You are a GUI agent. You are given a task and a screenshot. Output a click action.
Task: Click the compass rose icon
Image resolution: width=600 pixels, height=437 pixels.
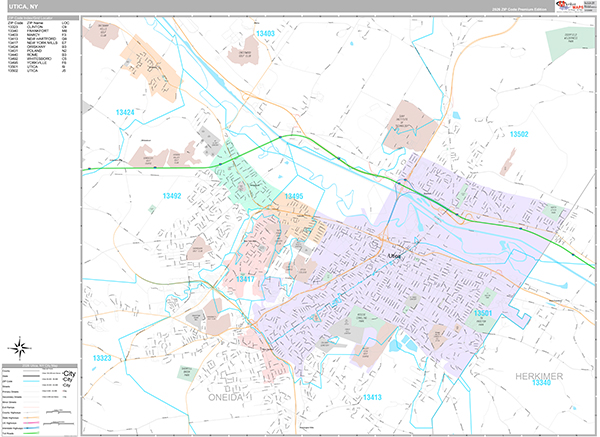click(19, 349)
